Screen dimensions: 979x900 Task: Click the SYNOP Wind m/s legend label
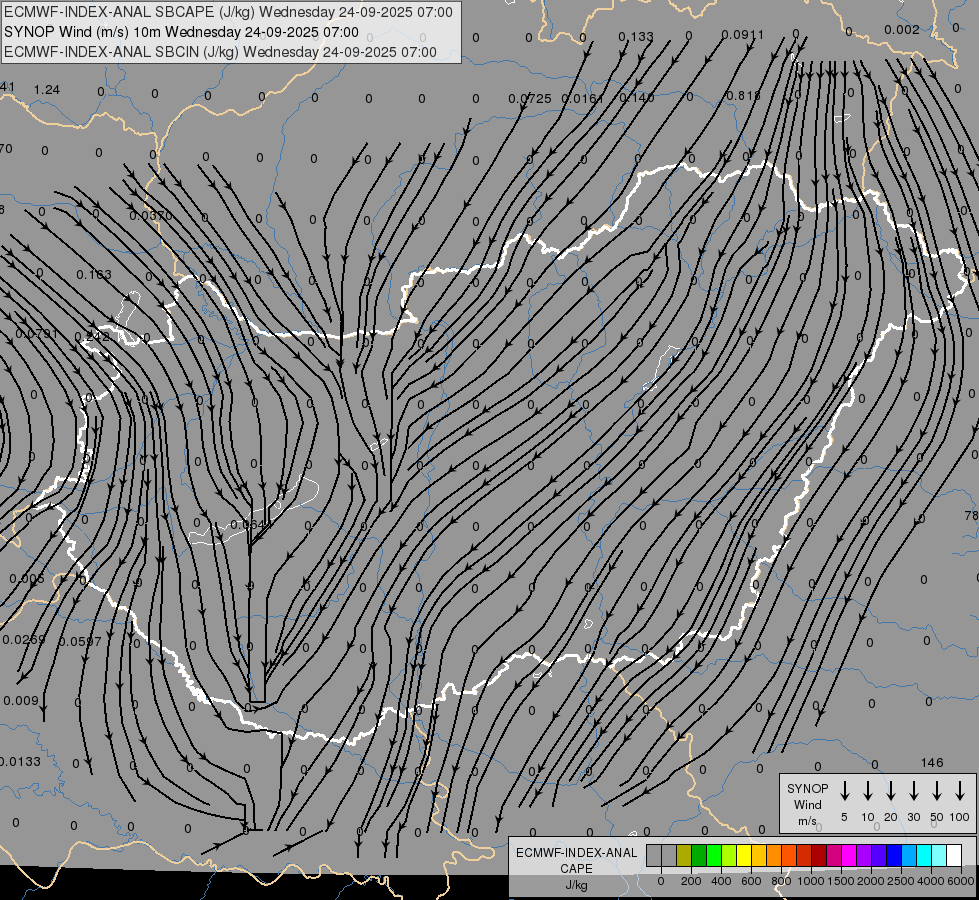click(x=807, y=804)
